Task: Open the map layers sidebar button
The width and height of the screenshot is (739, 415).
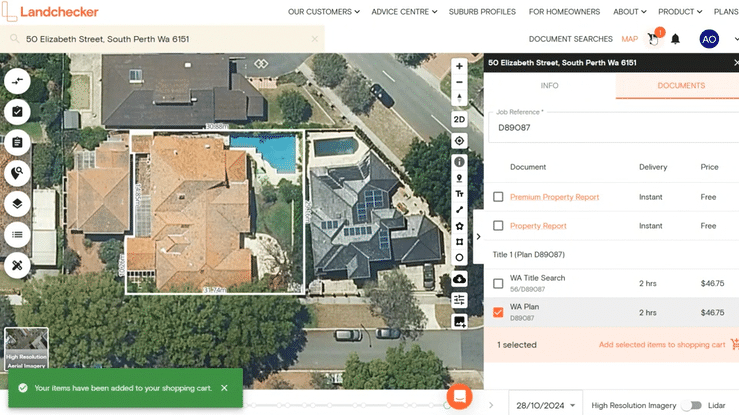Action: tap(17, 203)
